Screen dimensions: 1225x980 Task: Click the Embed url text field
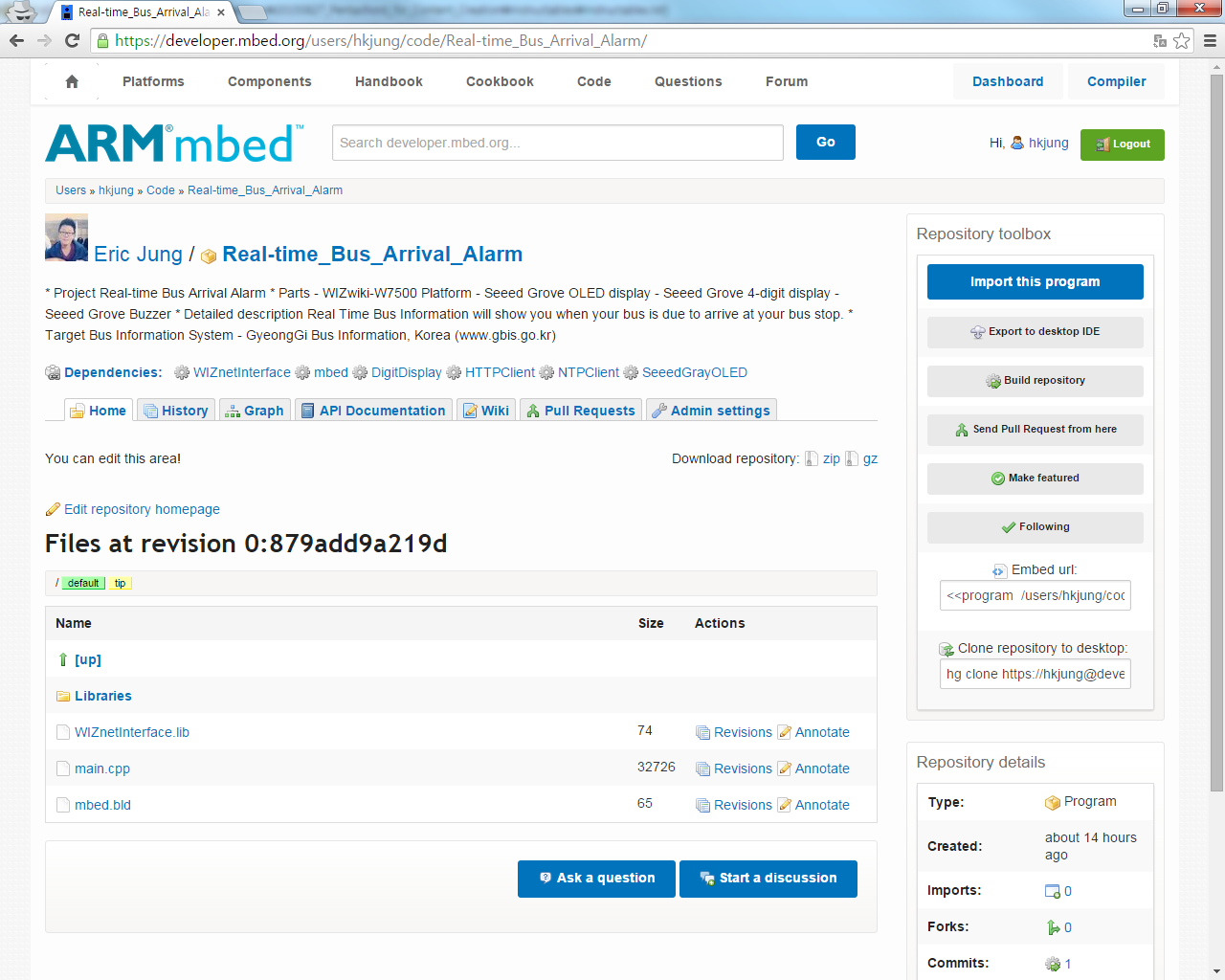[1036, 595]
